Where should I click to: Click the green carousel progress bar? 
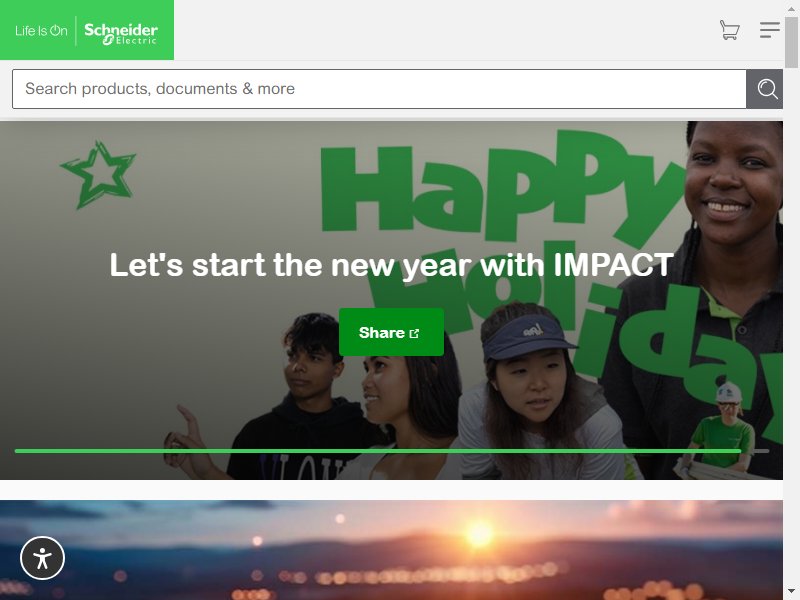click(x=378, y=451)
